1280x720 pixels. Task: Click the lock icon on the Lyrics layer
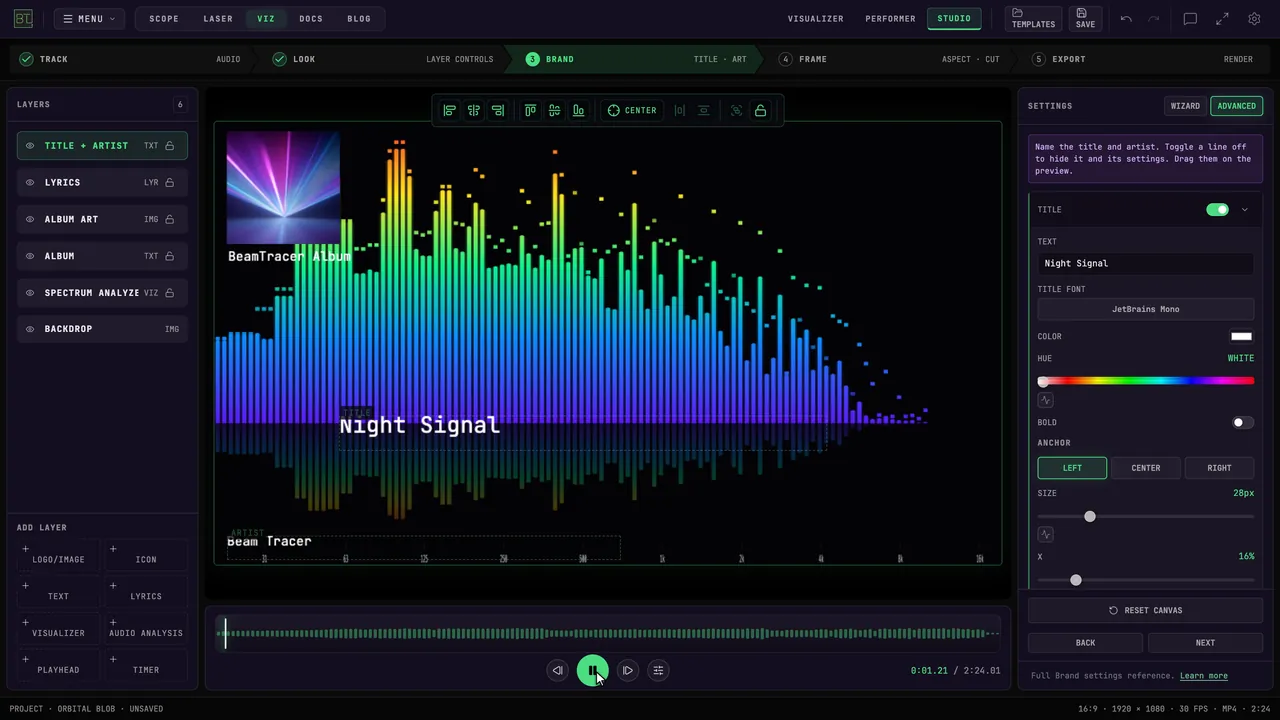point(170,182)
